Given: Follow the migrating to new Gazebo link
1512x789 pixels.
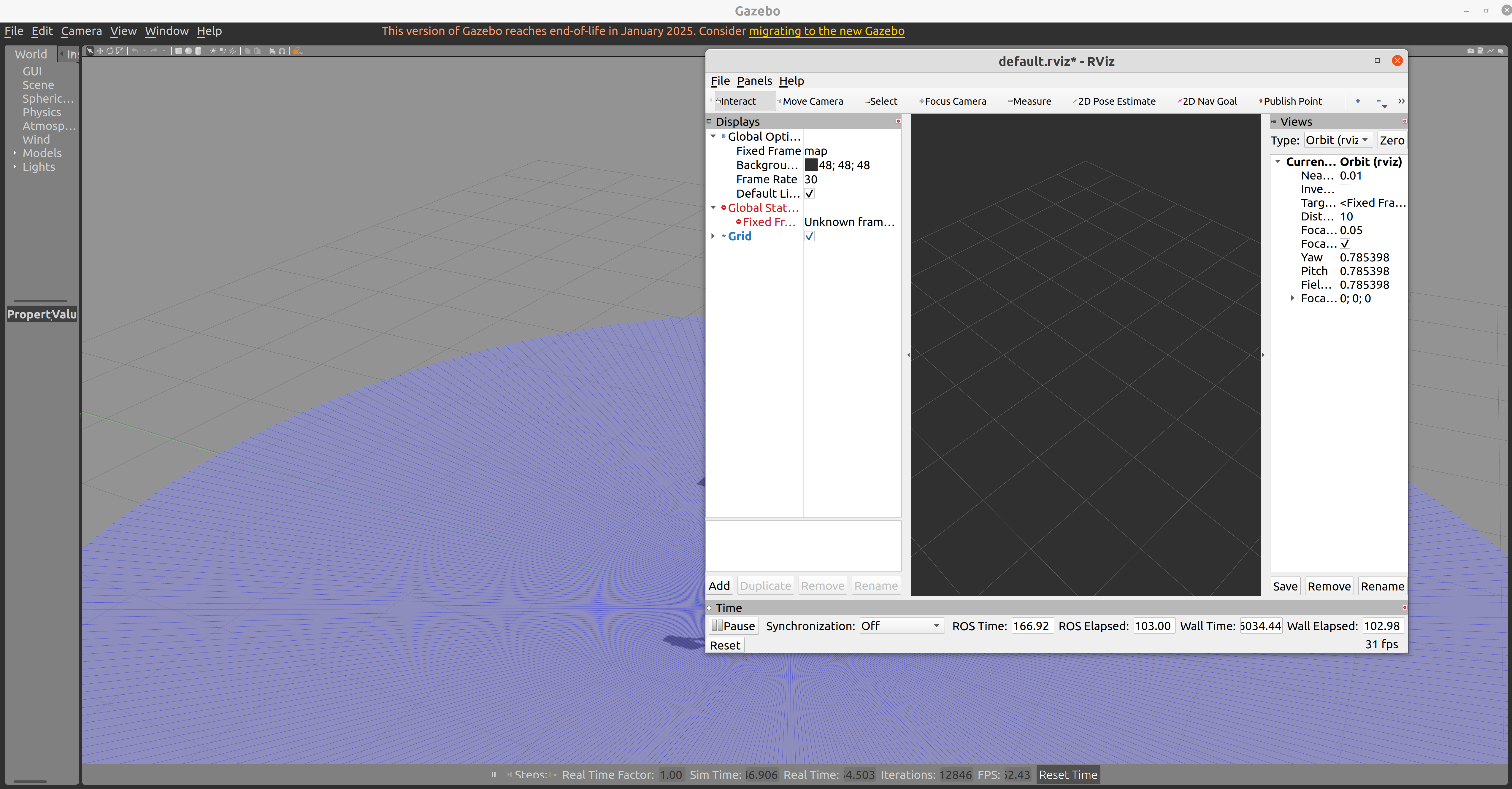Looking at the screenshot, I should coord(826,31).
